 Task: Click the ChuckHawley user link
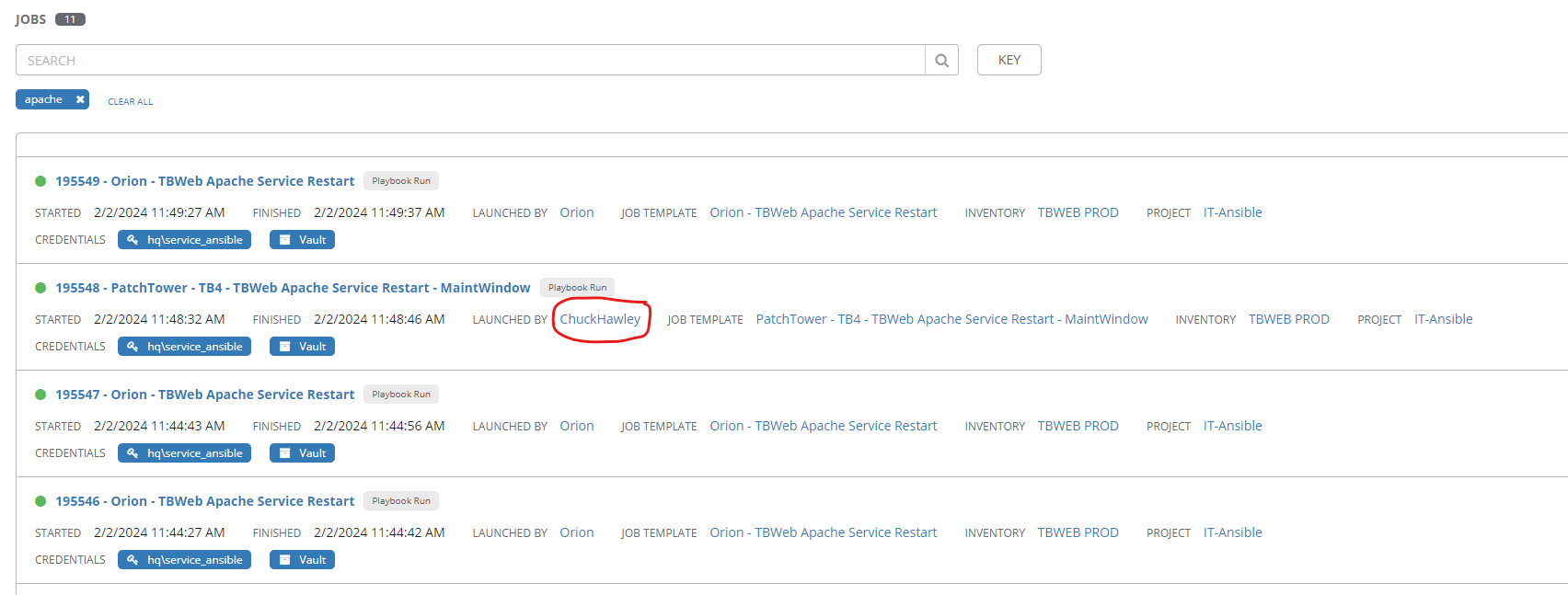(600, 319)
